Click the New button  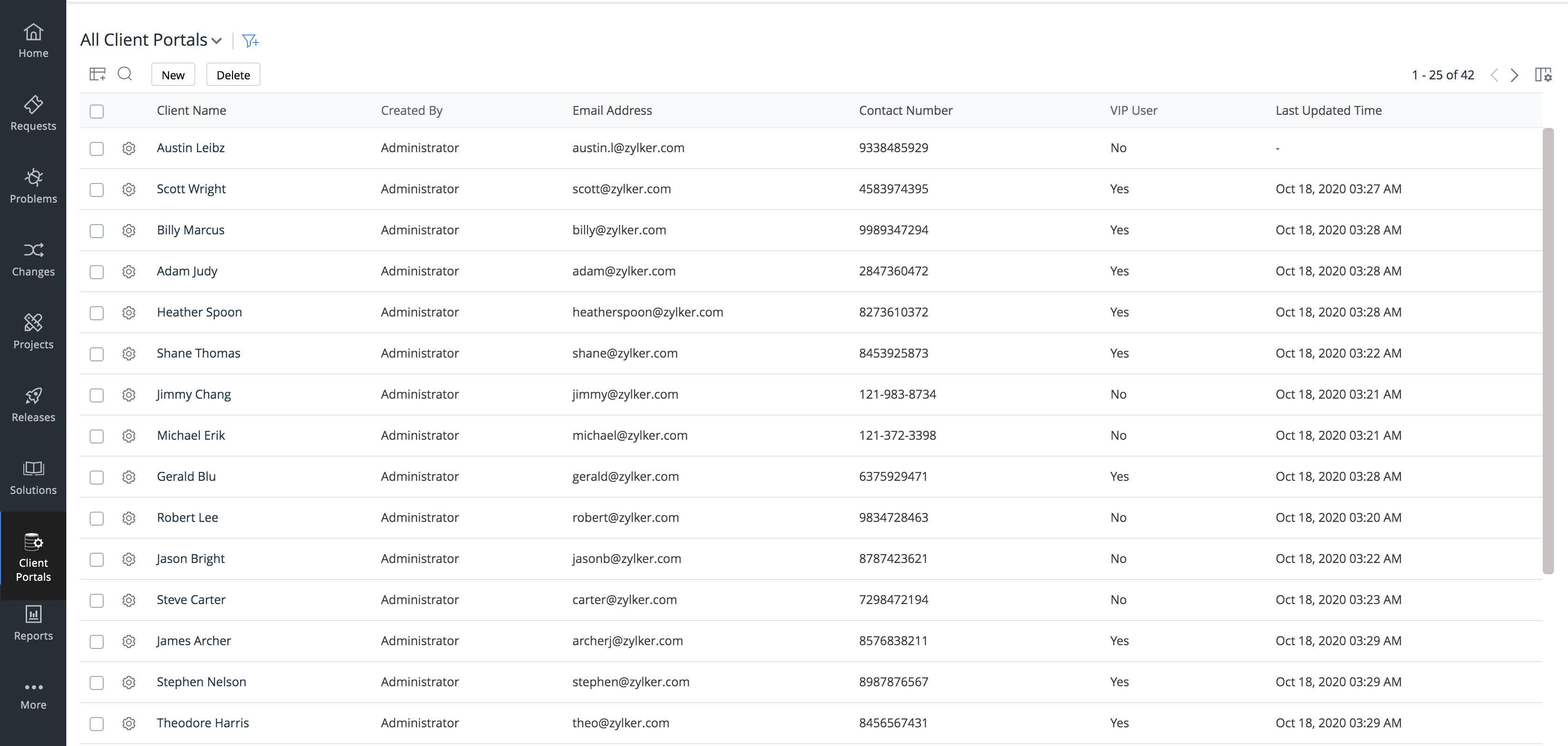click(x=173, y=75)
